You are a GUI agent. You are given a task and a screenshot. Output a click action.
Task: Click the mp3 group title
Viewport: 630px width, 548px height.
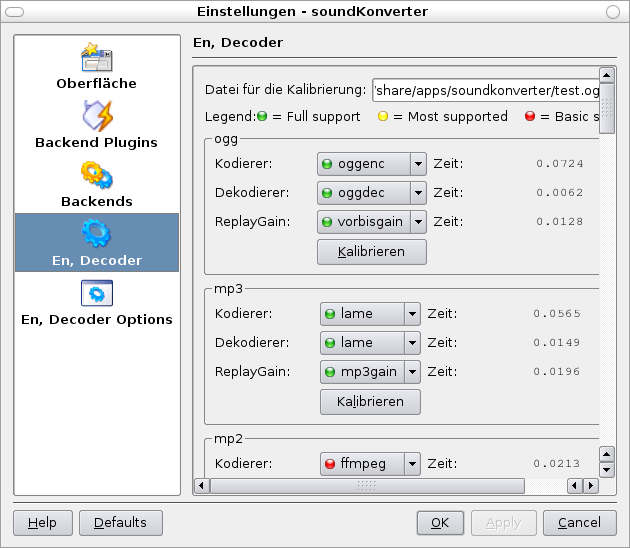pyautogui.click(x=229, y=289)
